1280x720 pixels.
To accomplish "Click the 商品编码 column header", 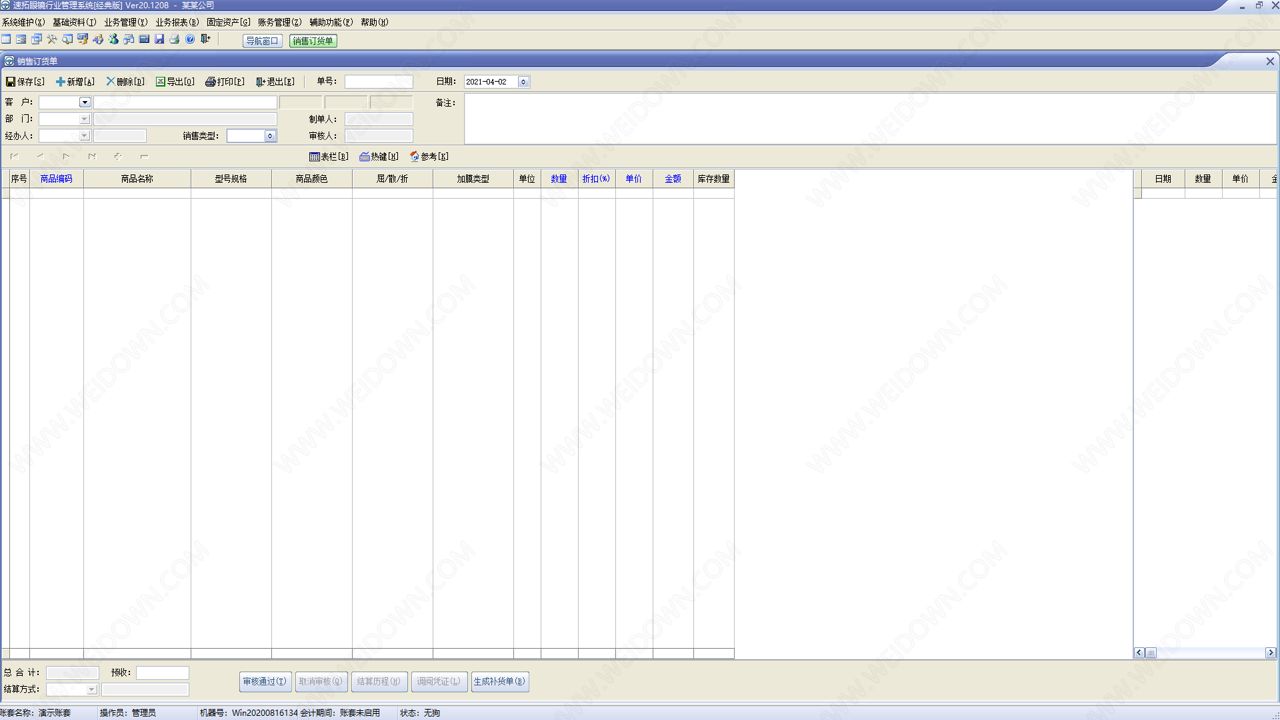I will pos(56,179).
